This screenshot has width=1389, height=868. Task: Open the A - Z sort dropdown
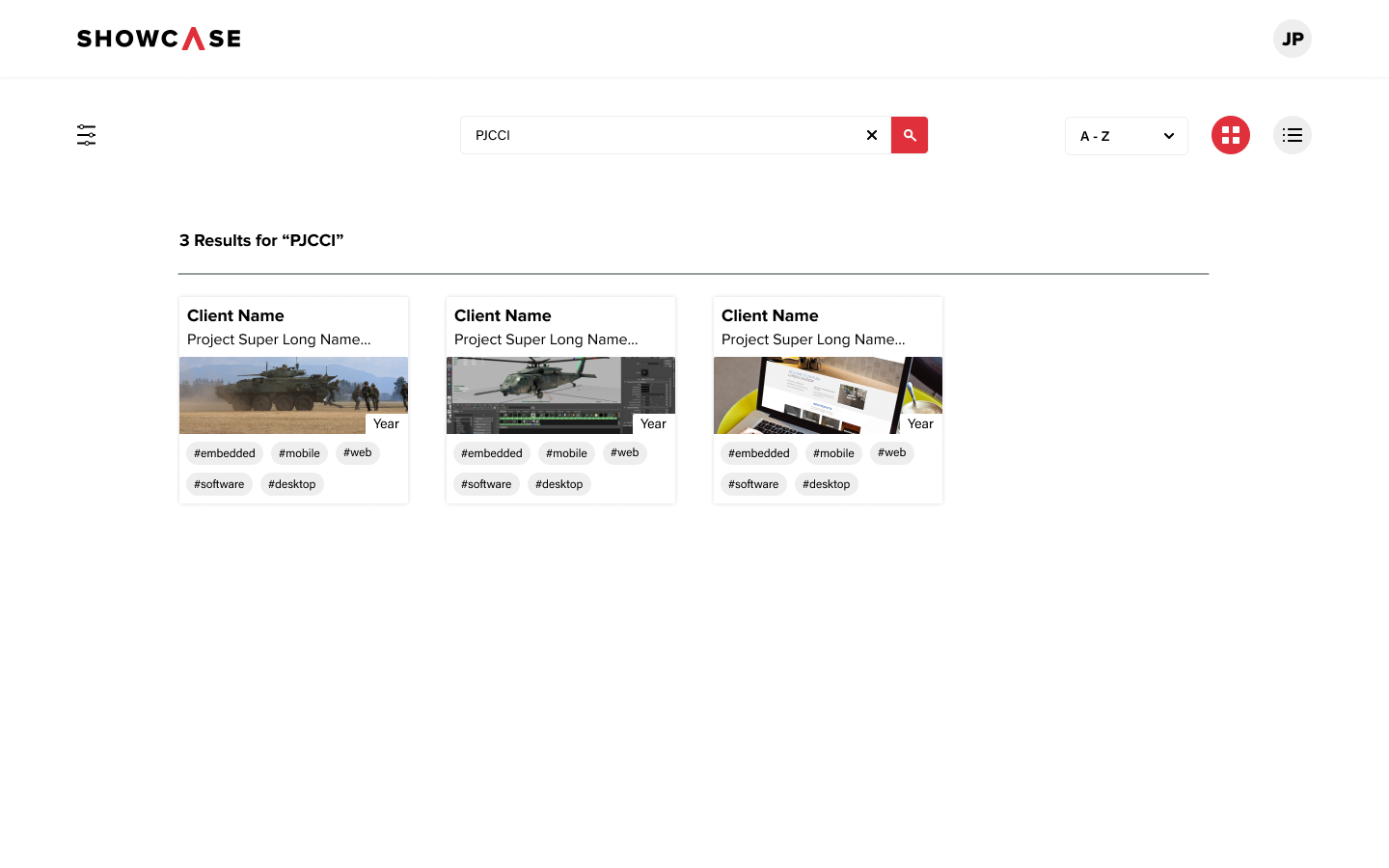click(x=1127, y=136)
